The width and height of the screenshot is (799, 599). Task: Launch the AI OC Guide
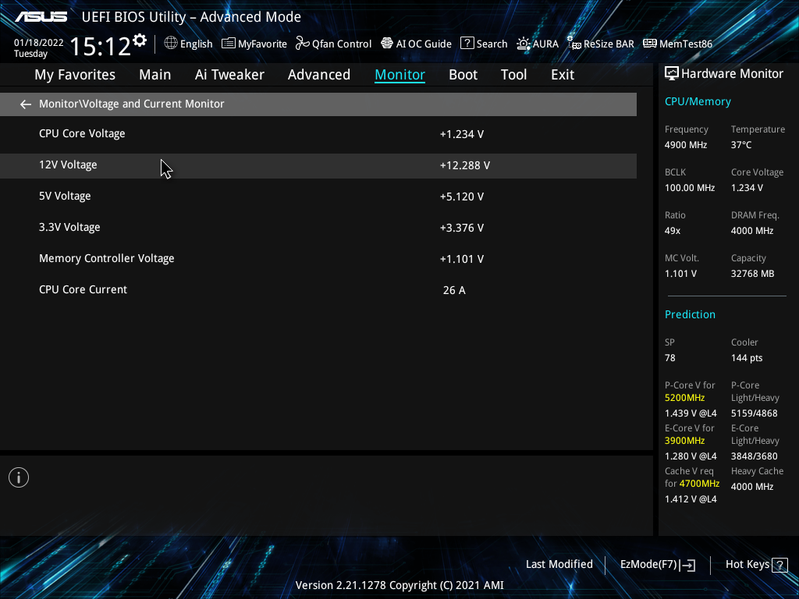(416, 44)
